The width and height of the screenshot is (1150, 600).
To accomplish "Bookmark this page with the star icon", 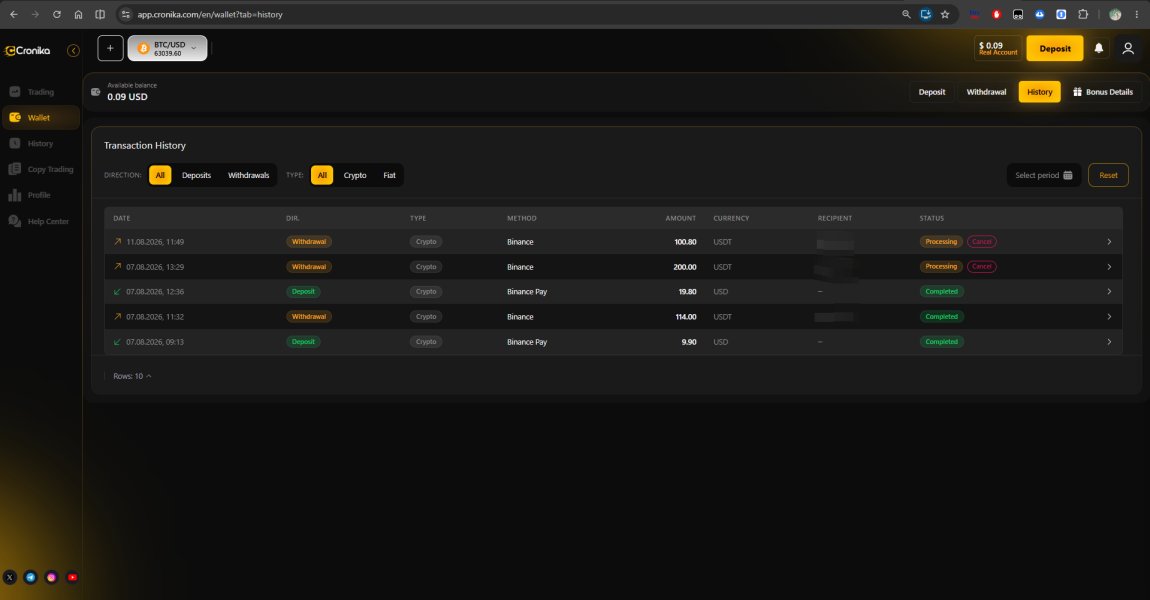I will 945,14.
